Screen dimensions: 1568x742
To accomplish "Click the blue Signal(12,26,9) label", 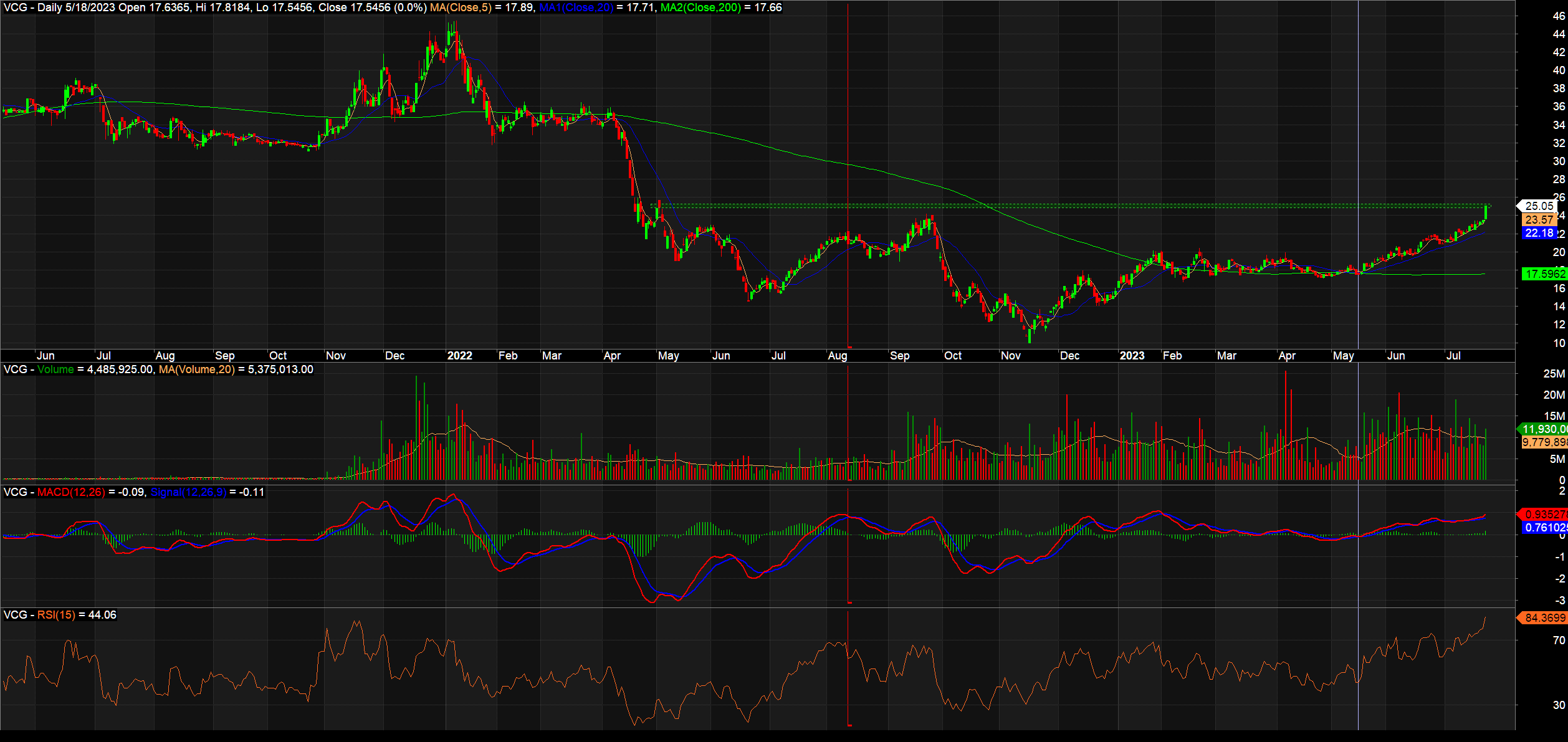I will point(188,492).
